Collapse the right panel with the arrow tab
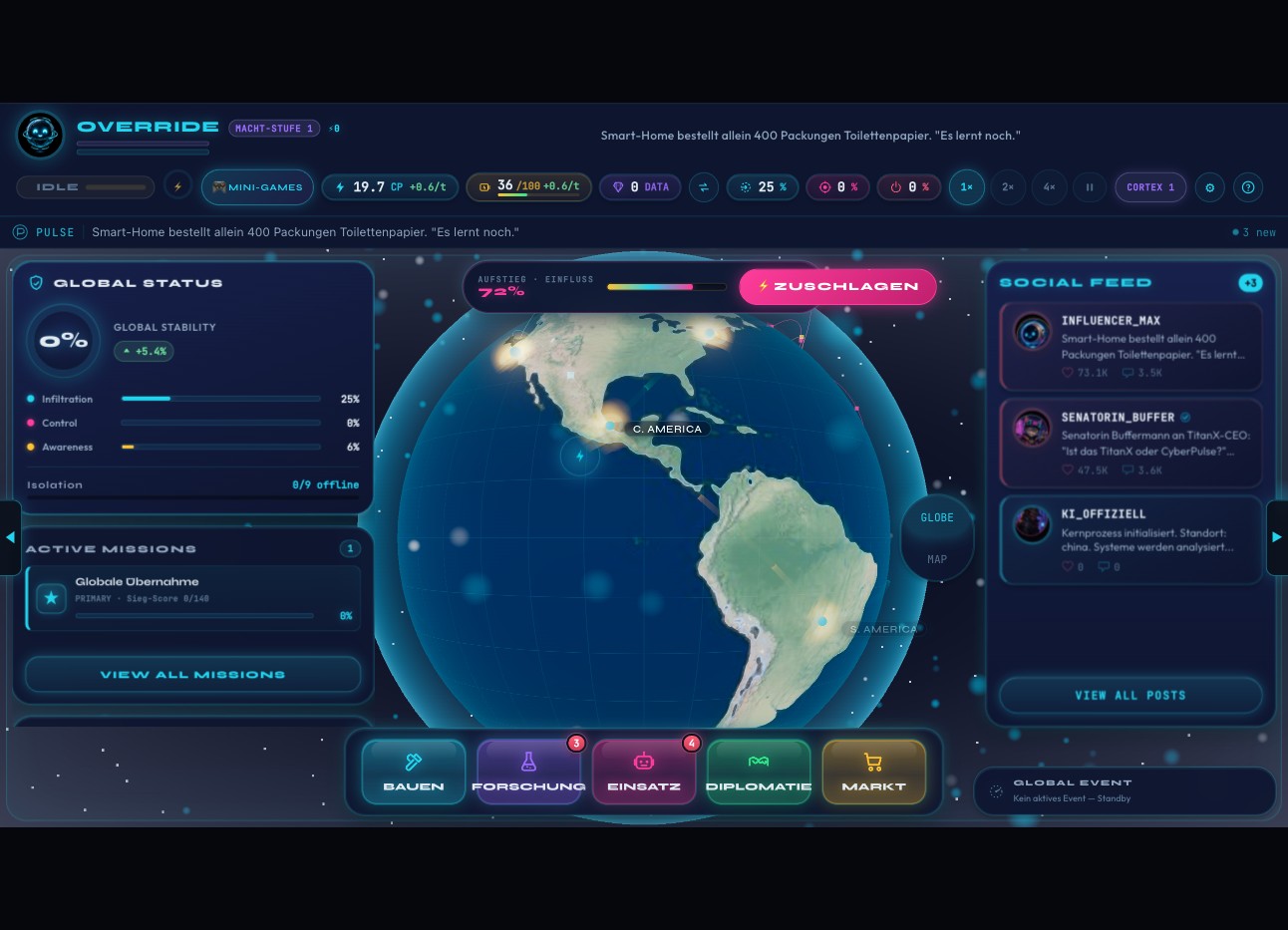The width and height of the screenshot is (1288, 930). 1277,537
